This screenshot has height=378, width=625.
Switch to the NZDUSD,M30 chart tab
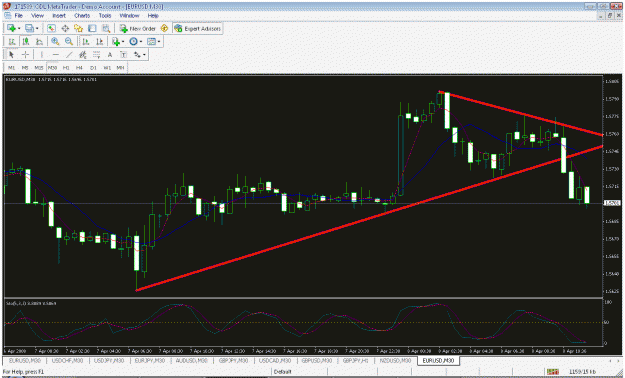pyautogui.click(x=395, y=360)
